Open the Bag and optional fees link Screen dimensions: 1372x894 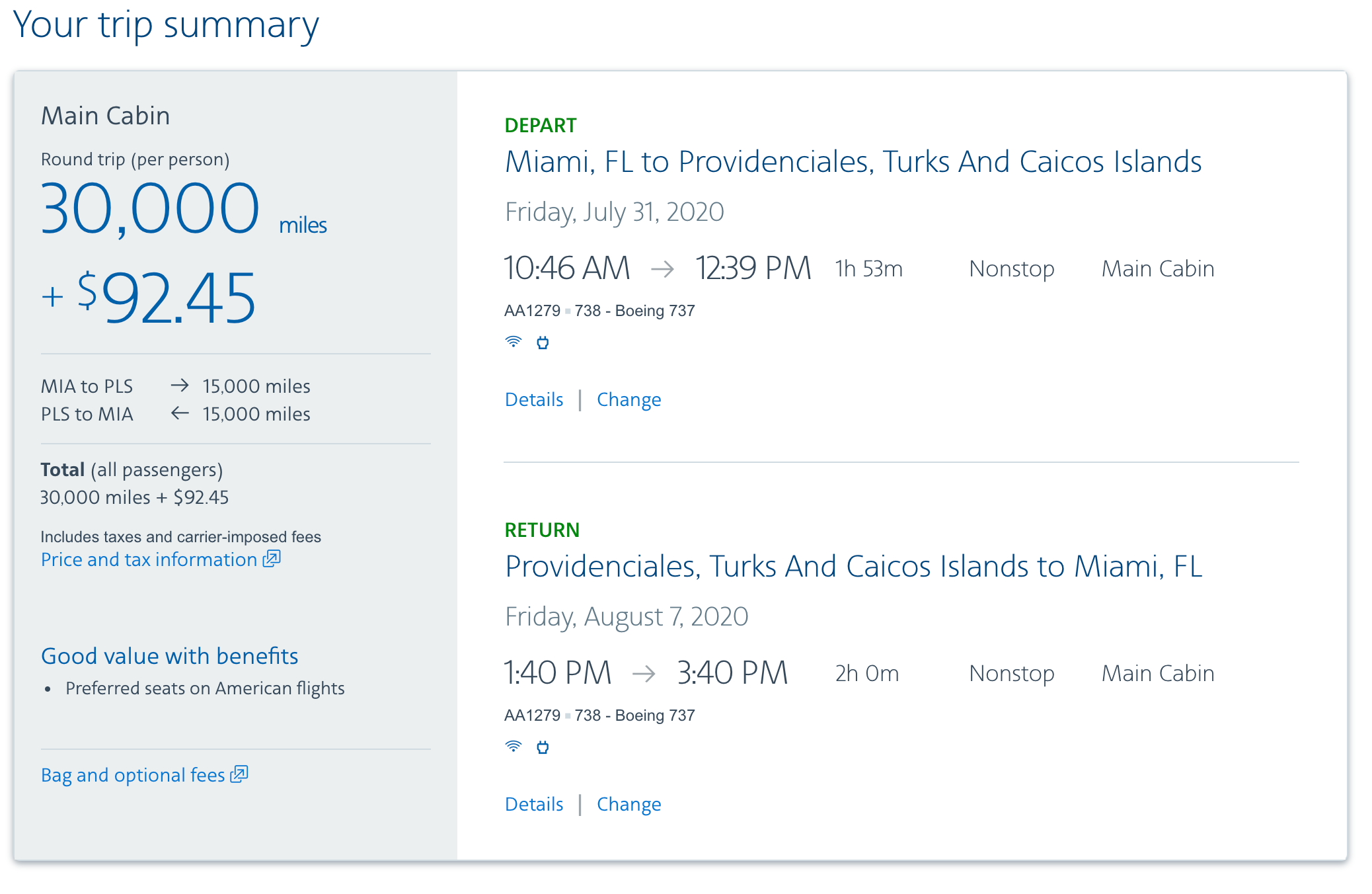click(x=133, y=775)
